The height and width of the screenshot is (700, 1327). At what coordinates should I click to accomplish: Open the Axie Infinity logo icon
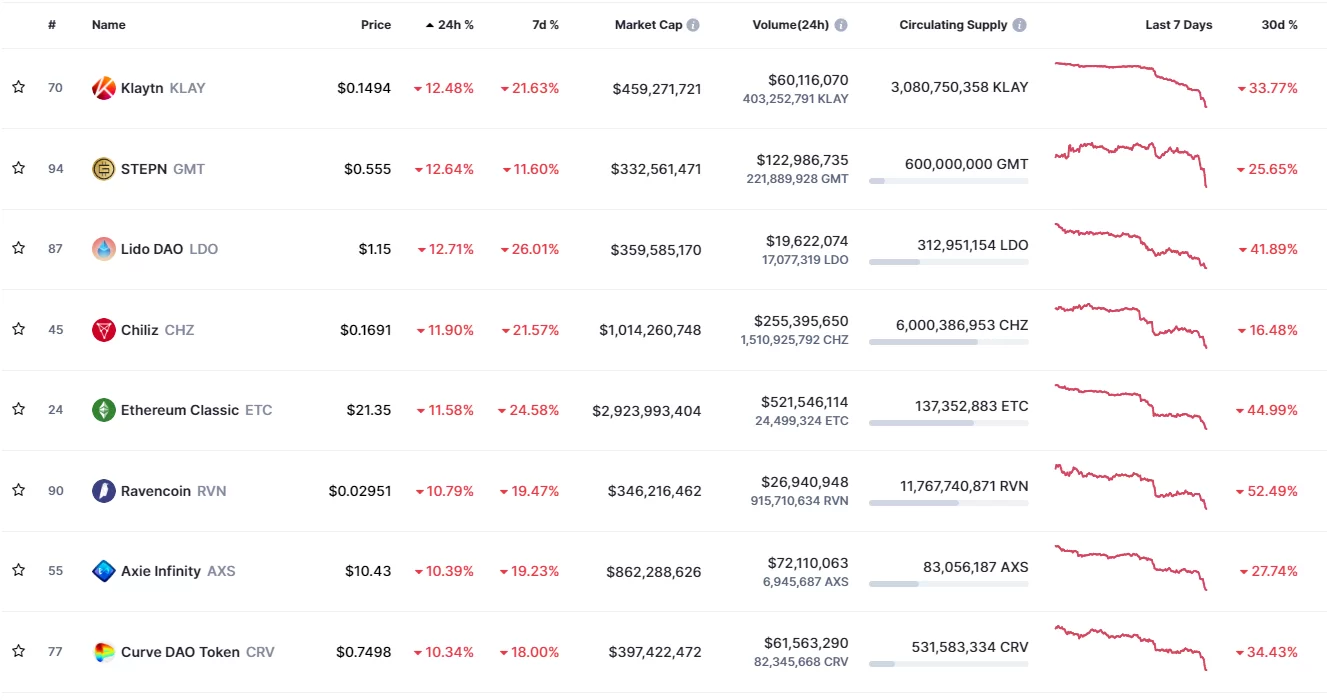tap(104, 571)
